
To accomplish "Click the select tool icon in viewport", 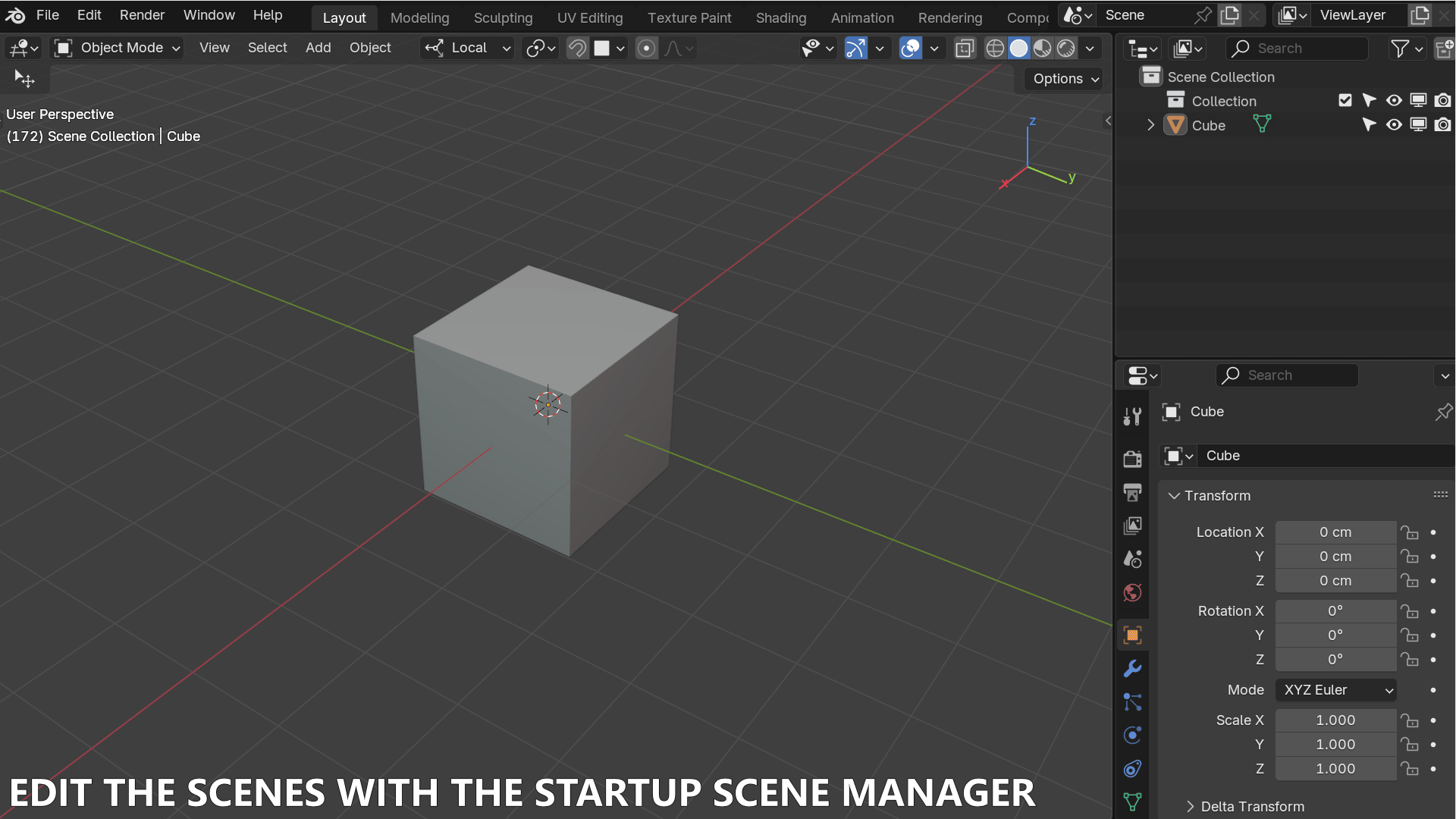I will pos(24,79).
